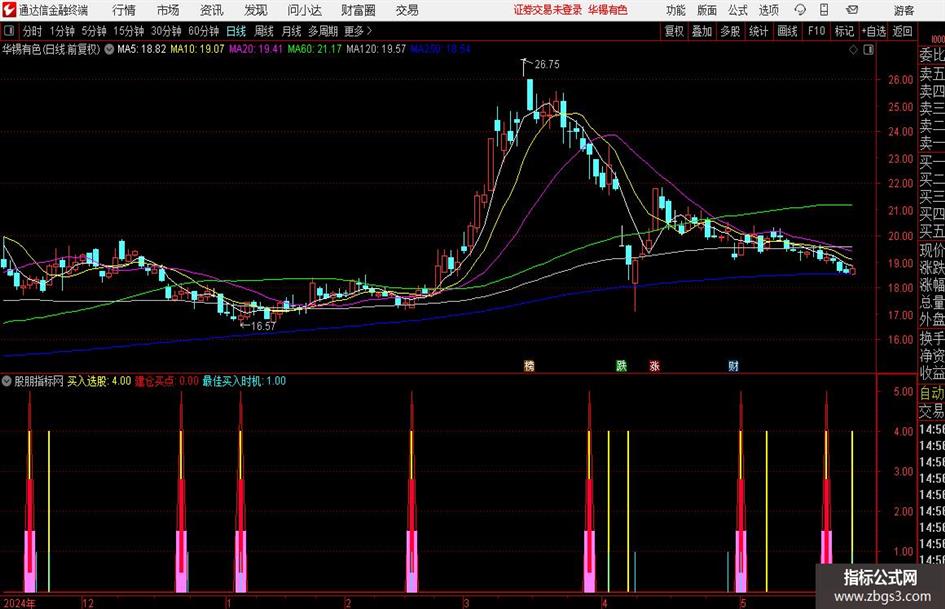The width and height of the screenshot is (945, 609).
Task: Click the 建仓买点: 0.00 indicator value
Action: click(166, 381)
